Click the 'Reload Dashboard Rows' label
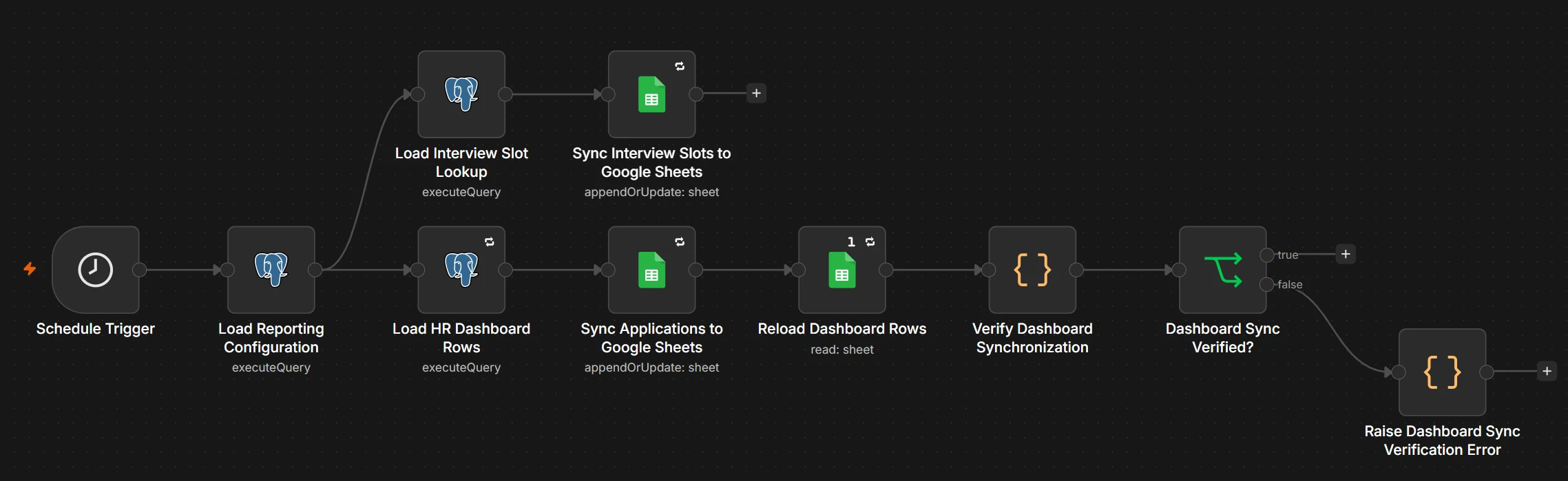Viewport: 1568px width, 481px height. coord(842,329)
